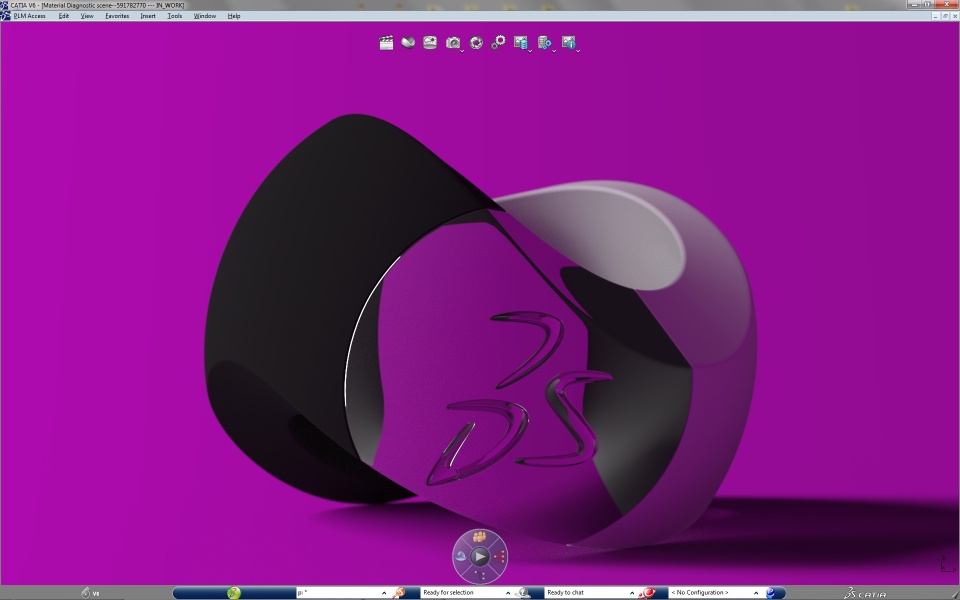Click the compass center play button

click(x=480, y=557)
